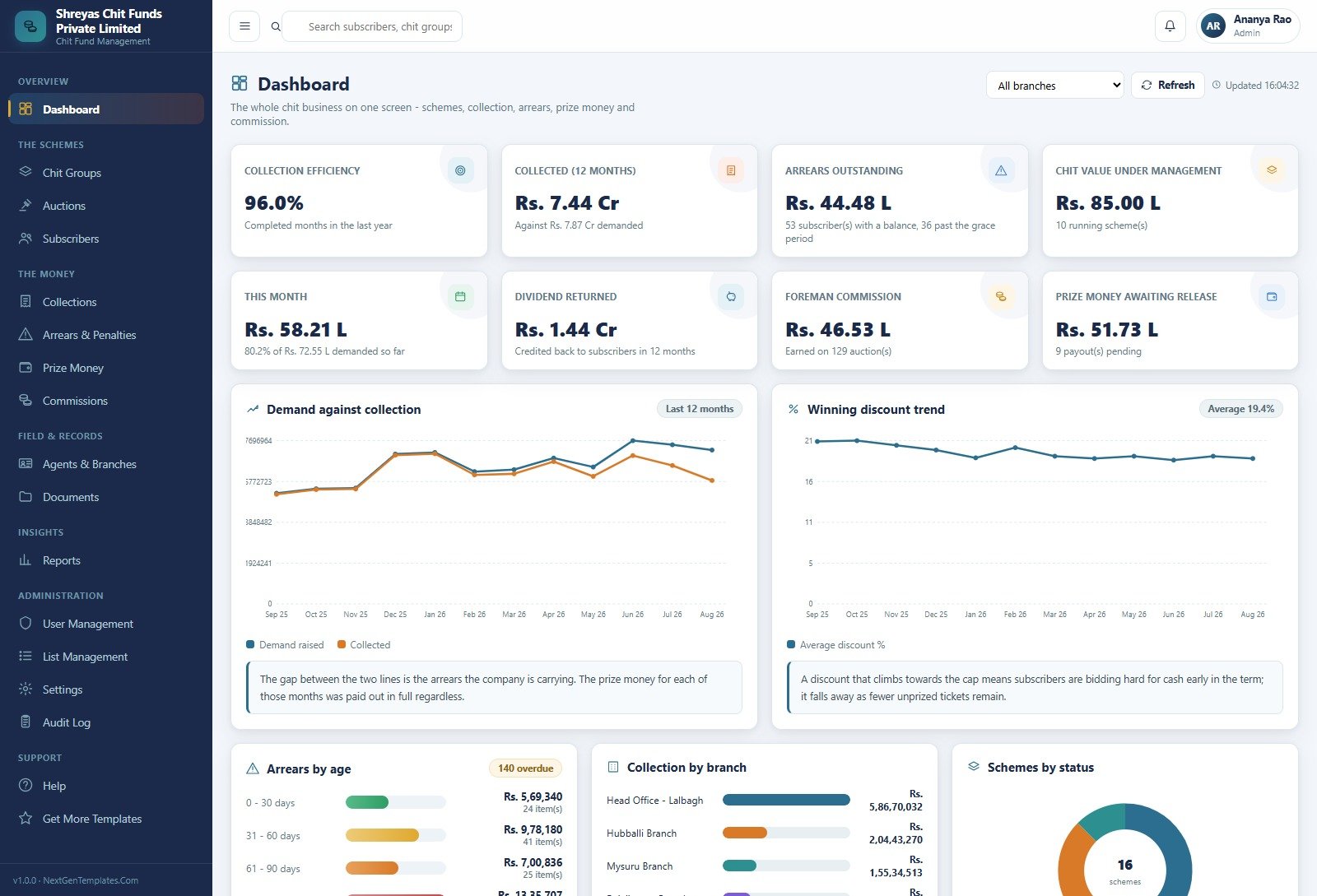Open the Commissions section
The image size is (1317, 896).
click(x=106, y=401)
